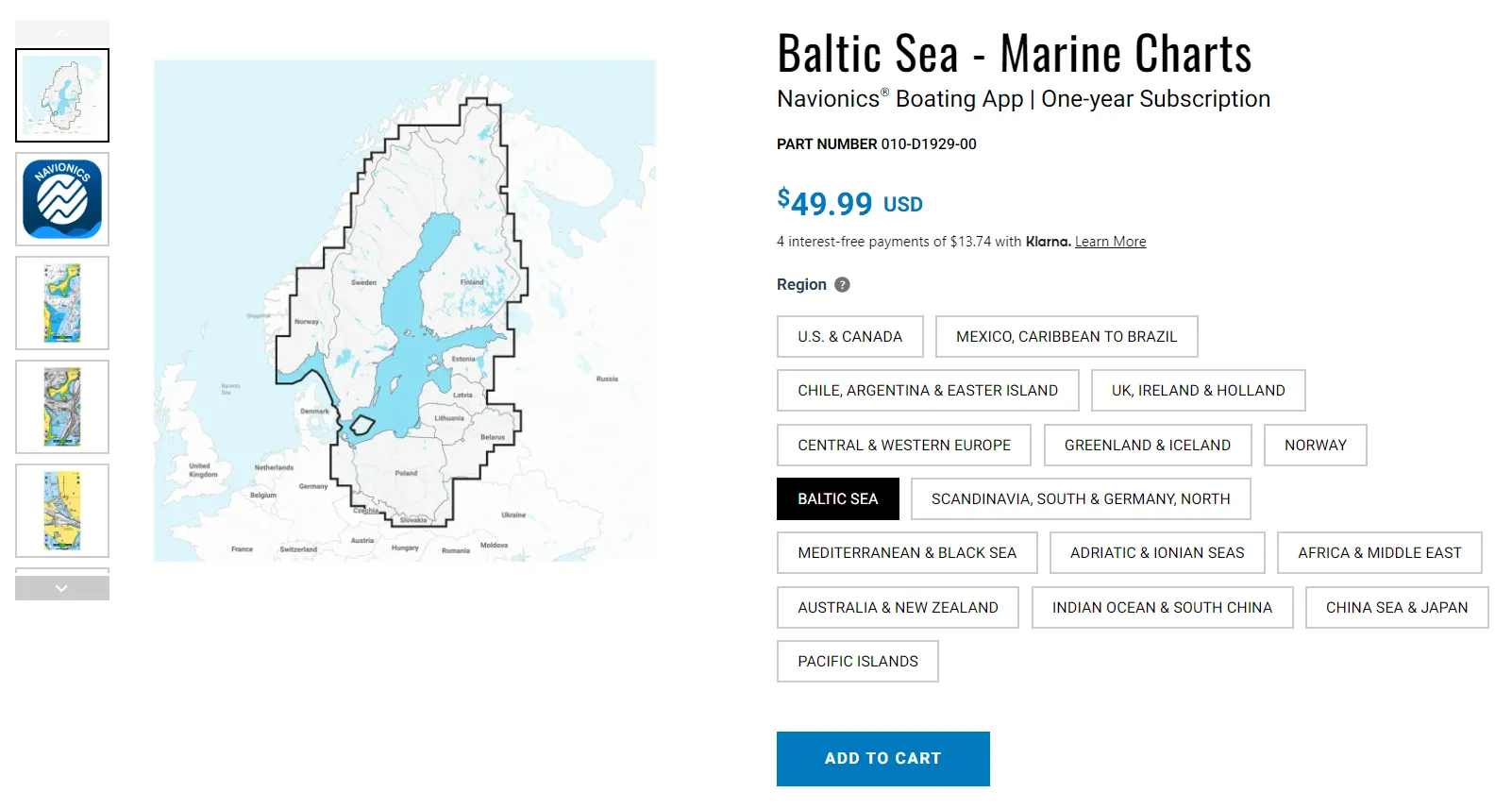The width and height of the screenshot is (1512, 809).
Task: Pick Greenland & Iceland region
Action: tap(1147, 446)
